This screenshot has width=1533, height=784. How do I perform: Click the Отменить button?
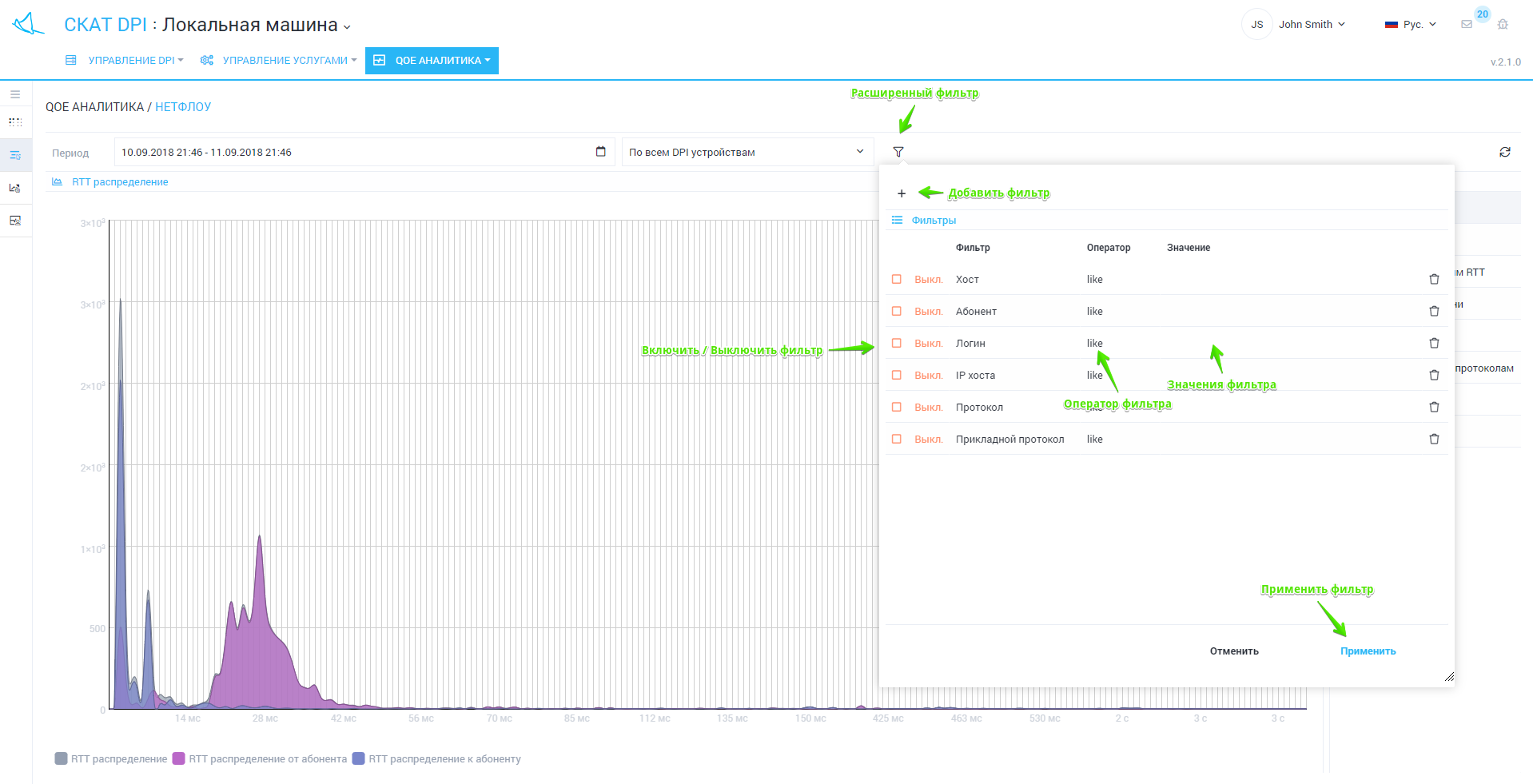pos(1234,651)
